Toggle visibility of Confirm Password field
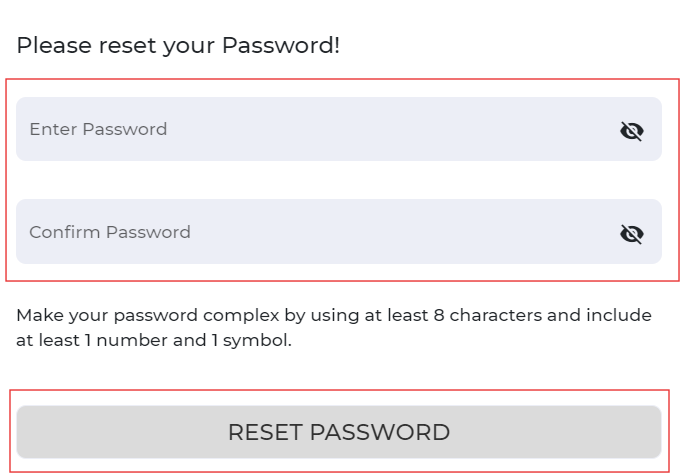Screen dimensions: 688x473 pyautogui.click(x=631, y=233)
